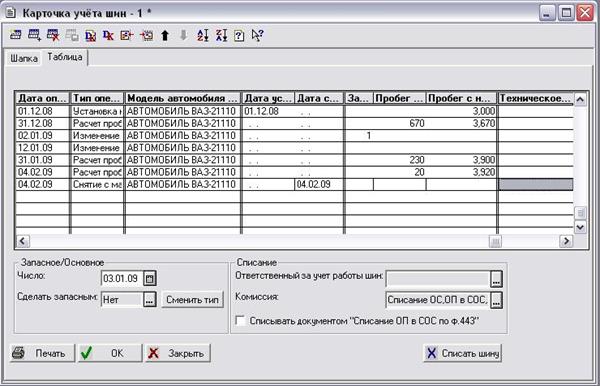Select the mileage cell 3,920

click(461, 173)
